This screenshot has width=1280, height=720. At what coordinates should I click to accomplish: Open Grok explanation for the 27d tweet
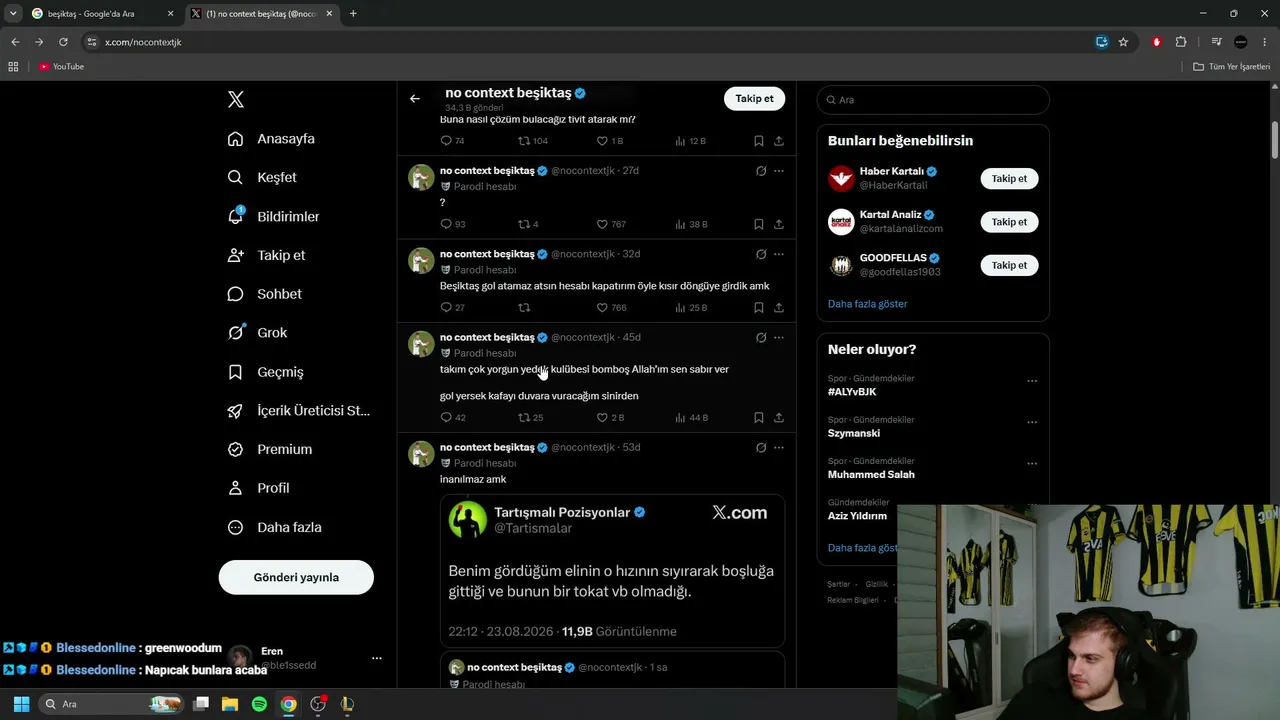[761, 171]
